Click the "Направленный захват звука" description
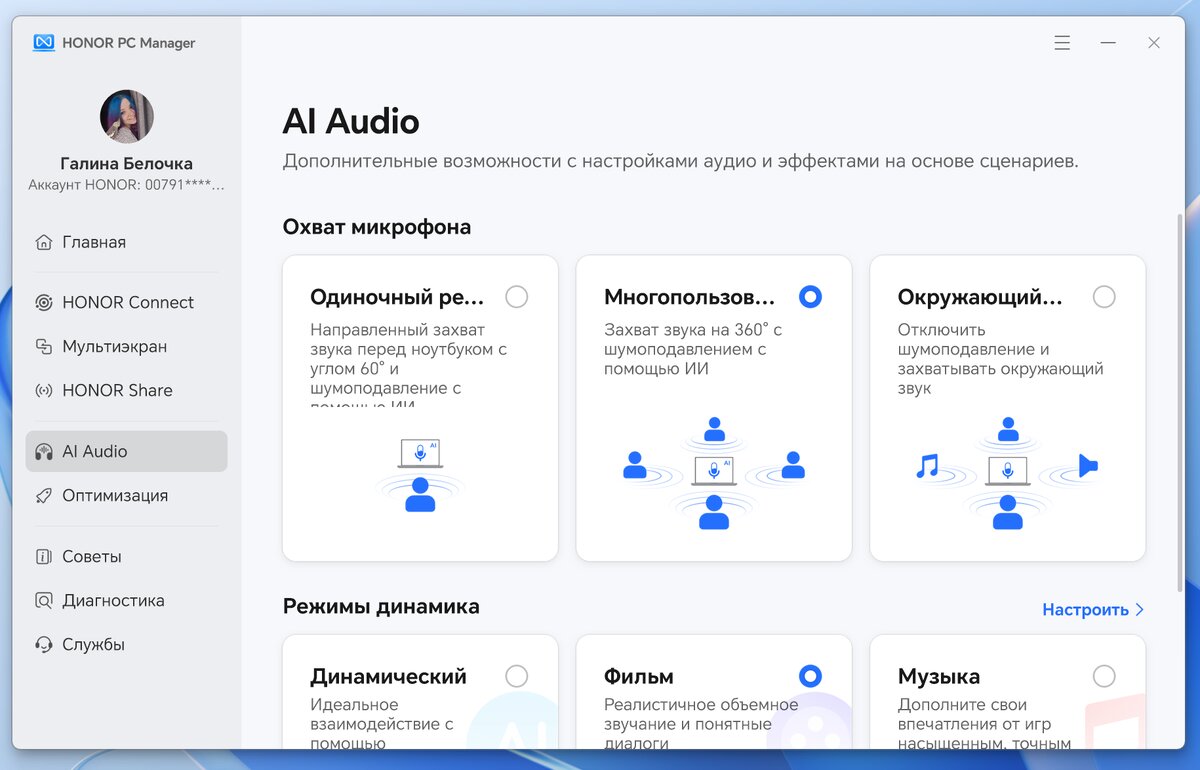 409,363
